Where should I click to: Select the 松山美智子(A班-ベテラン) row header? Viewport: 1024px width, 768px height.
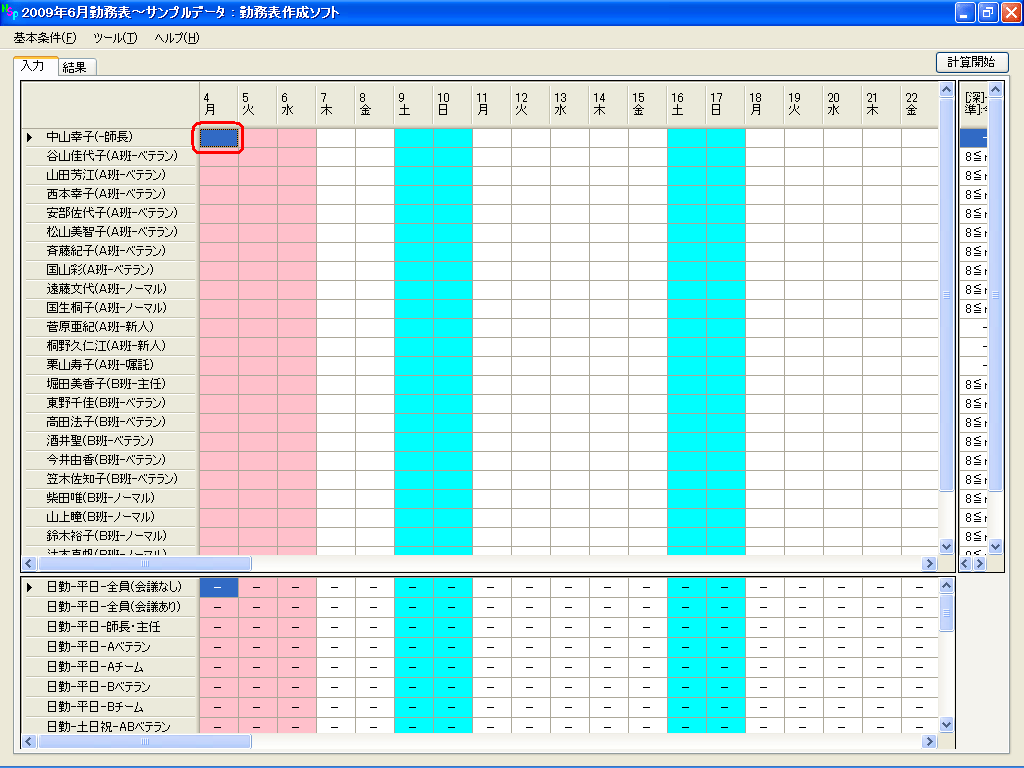pyautogui.click(x=110, y=232)
